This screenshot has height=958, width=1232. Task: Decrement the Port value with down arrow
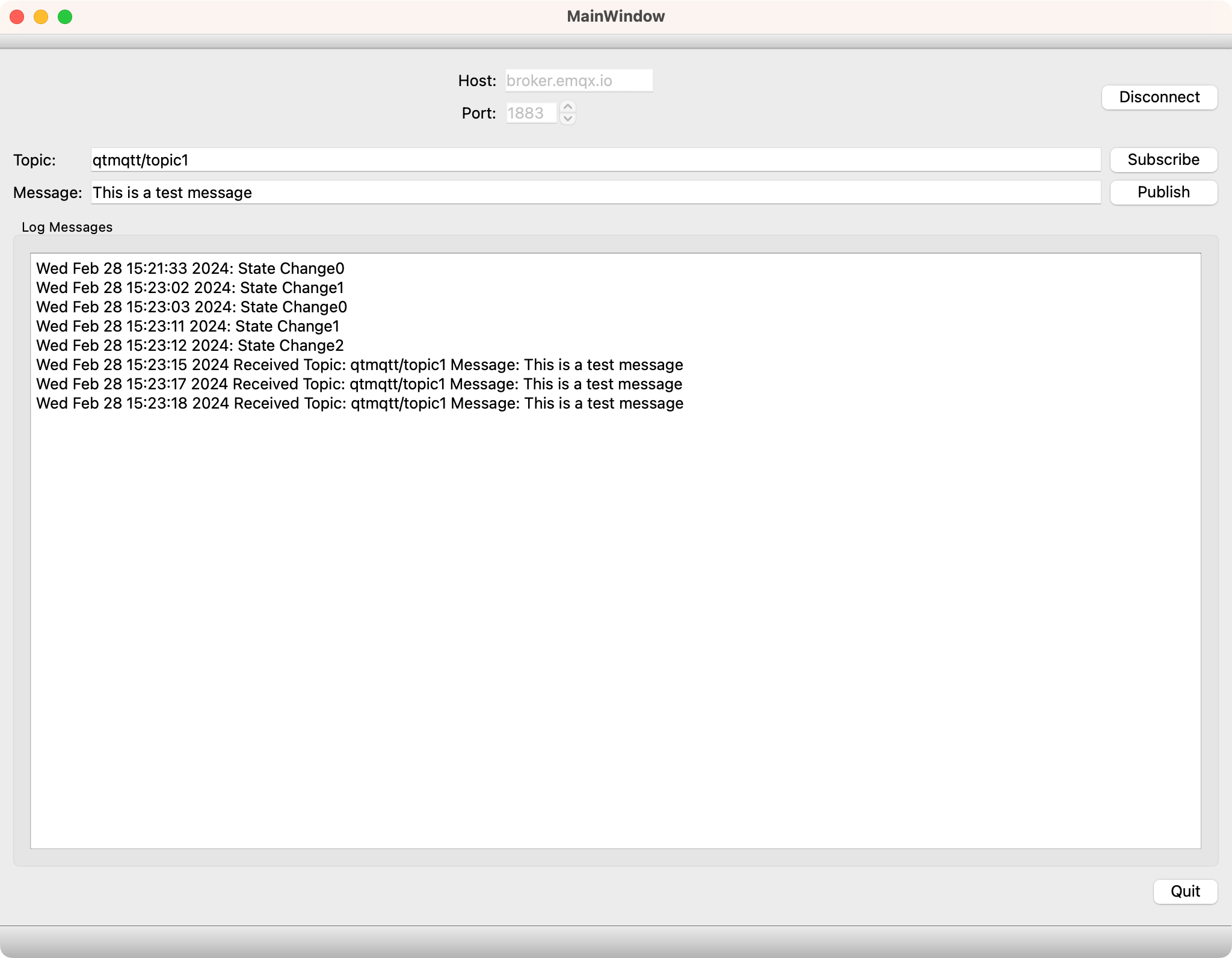(568, 118)
